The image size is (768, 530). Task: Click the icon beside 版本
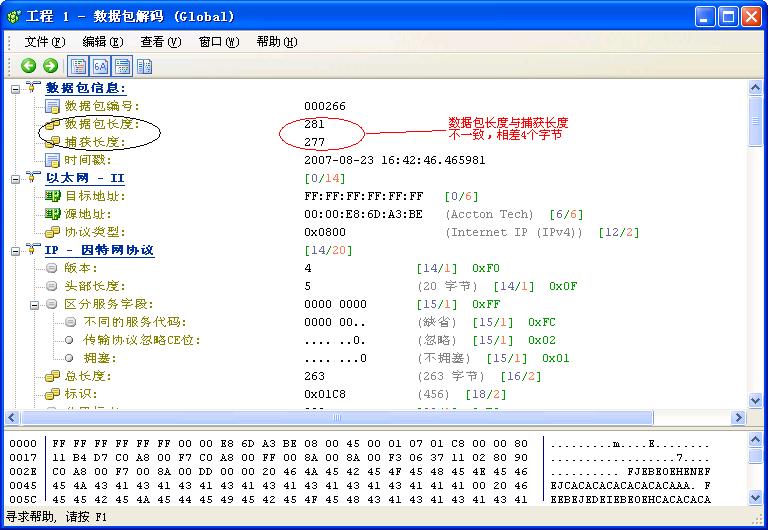(x=51, y=268)
